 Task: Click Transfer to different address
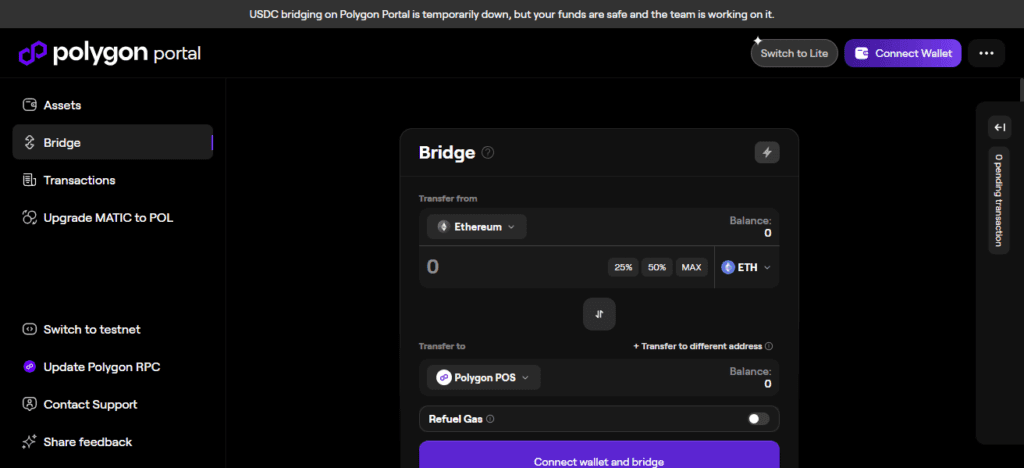pos(697,346)
